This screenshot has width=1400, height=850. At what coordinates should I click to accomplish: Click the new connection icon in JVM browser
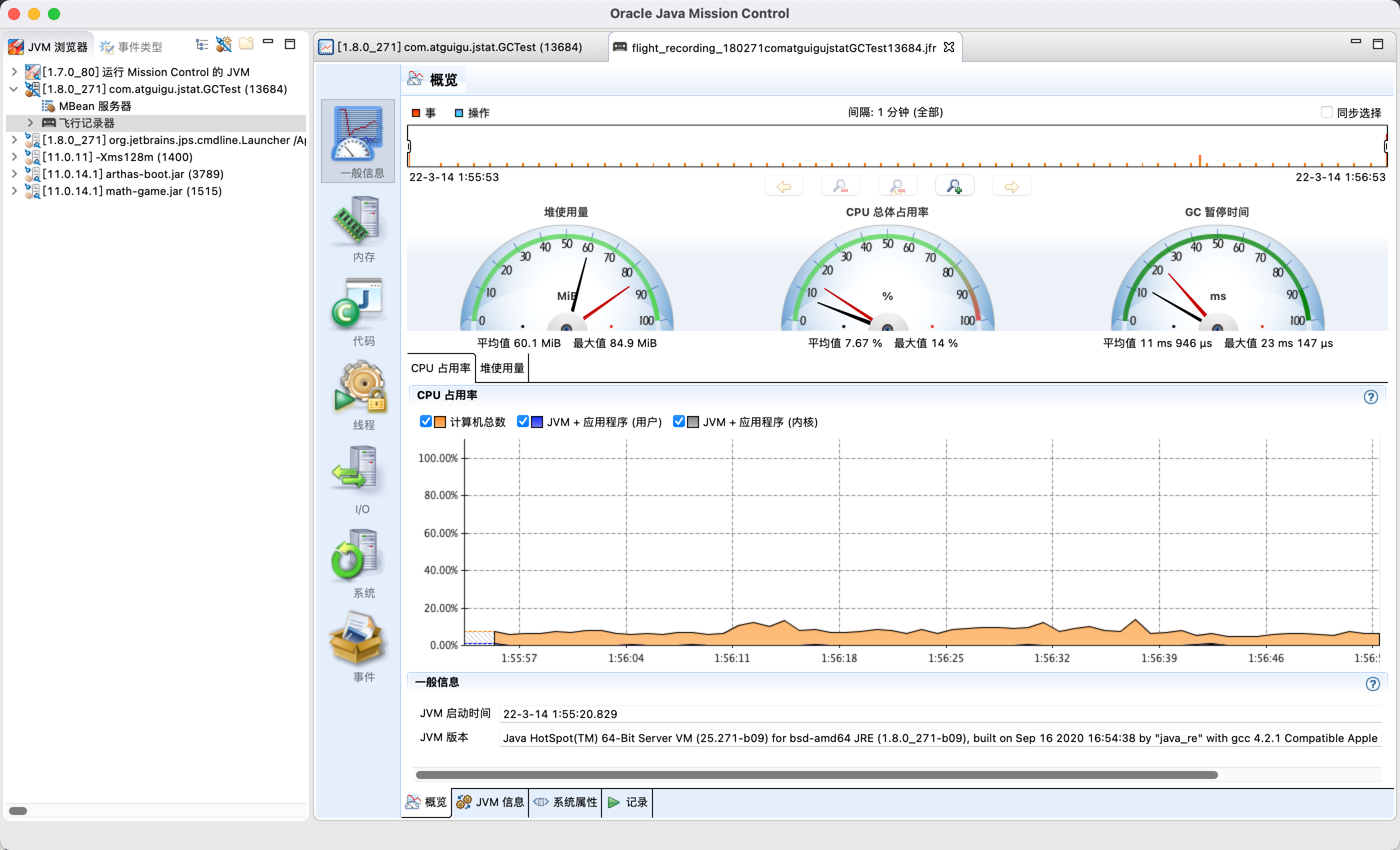pos(224,45)
